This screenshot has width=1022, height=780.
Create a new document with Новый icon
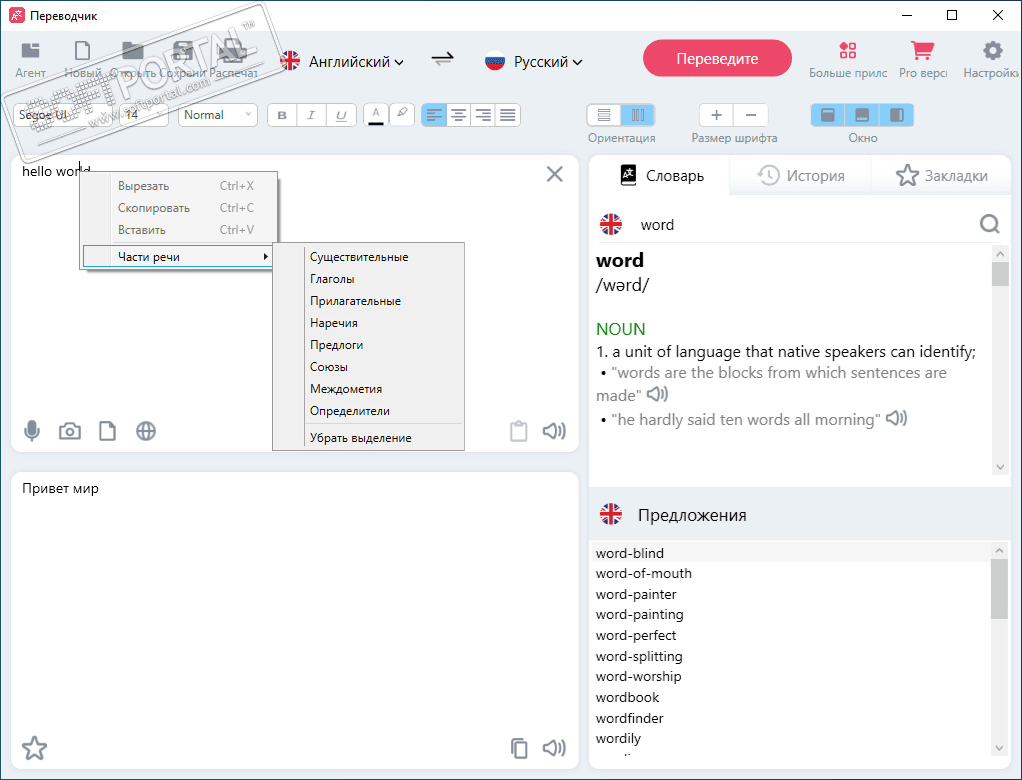click(x=82, y=51)
